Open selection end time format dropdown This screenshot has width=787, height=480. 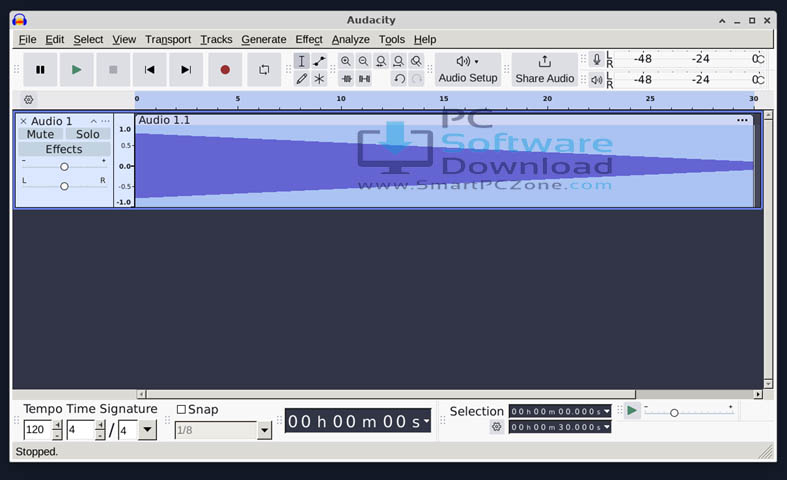607,427
